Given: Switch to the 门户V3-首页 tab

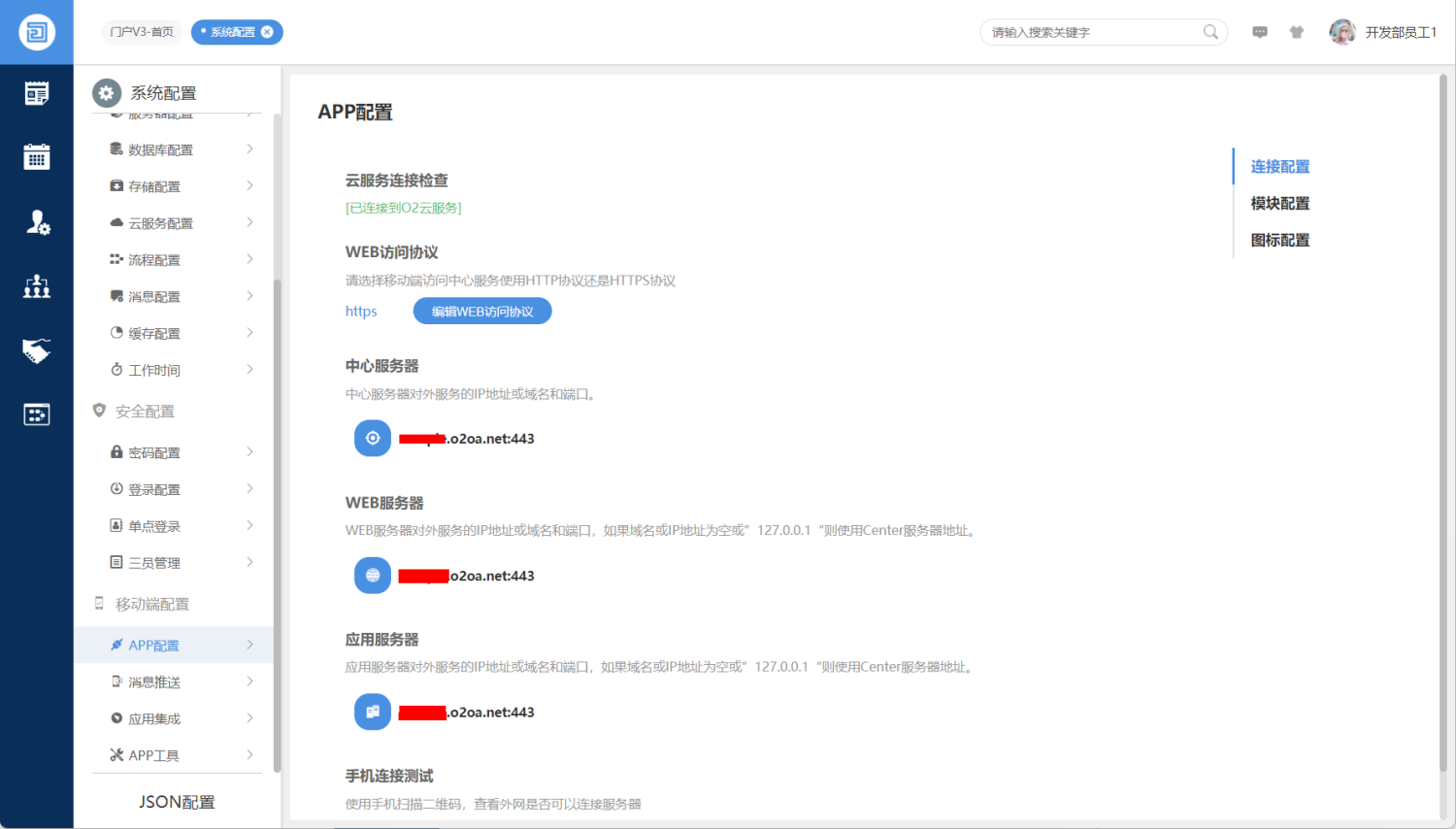Looking at the screenshot, I should point(142,32).
